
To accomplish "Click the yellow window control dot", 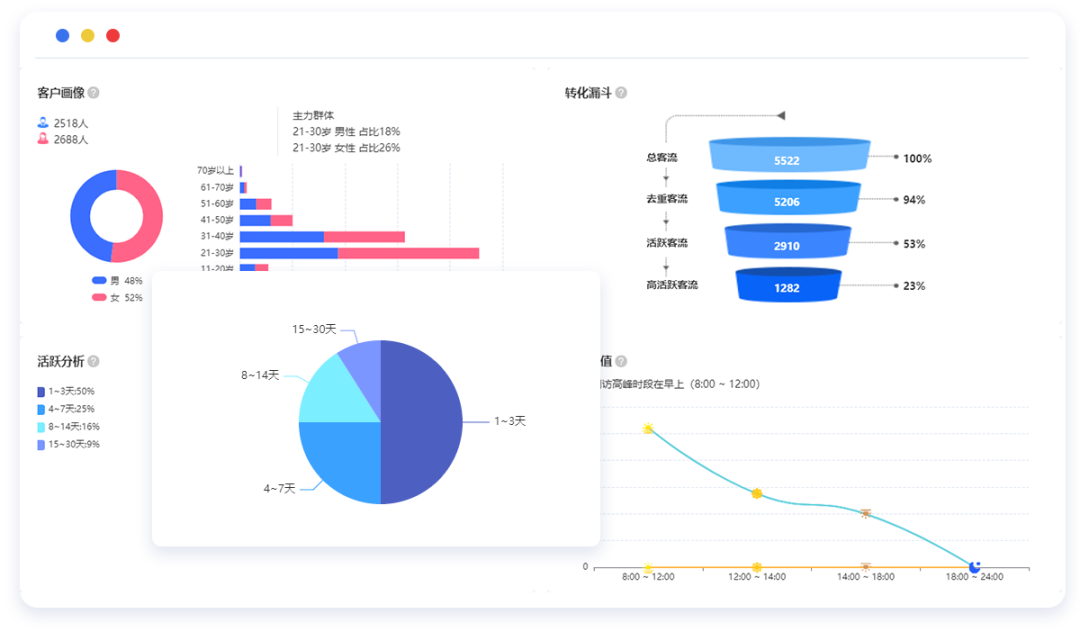I will [x=87, y=35].
